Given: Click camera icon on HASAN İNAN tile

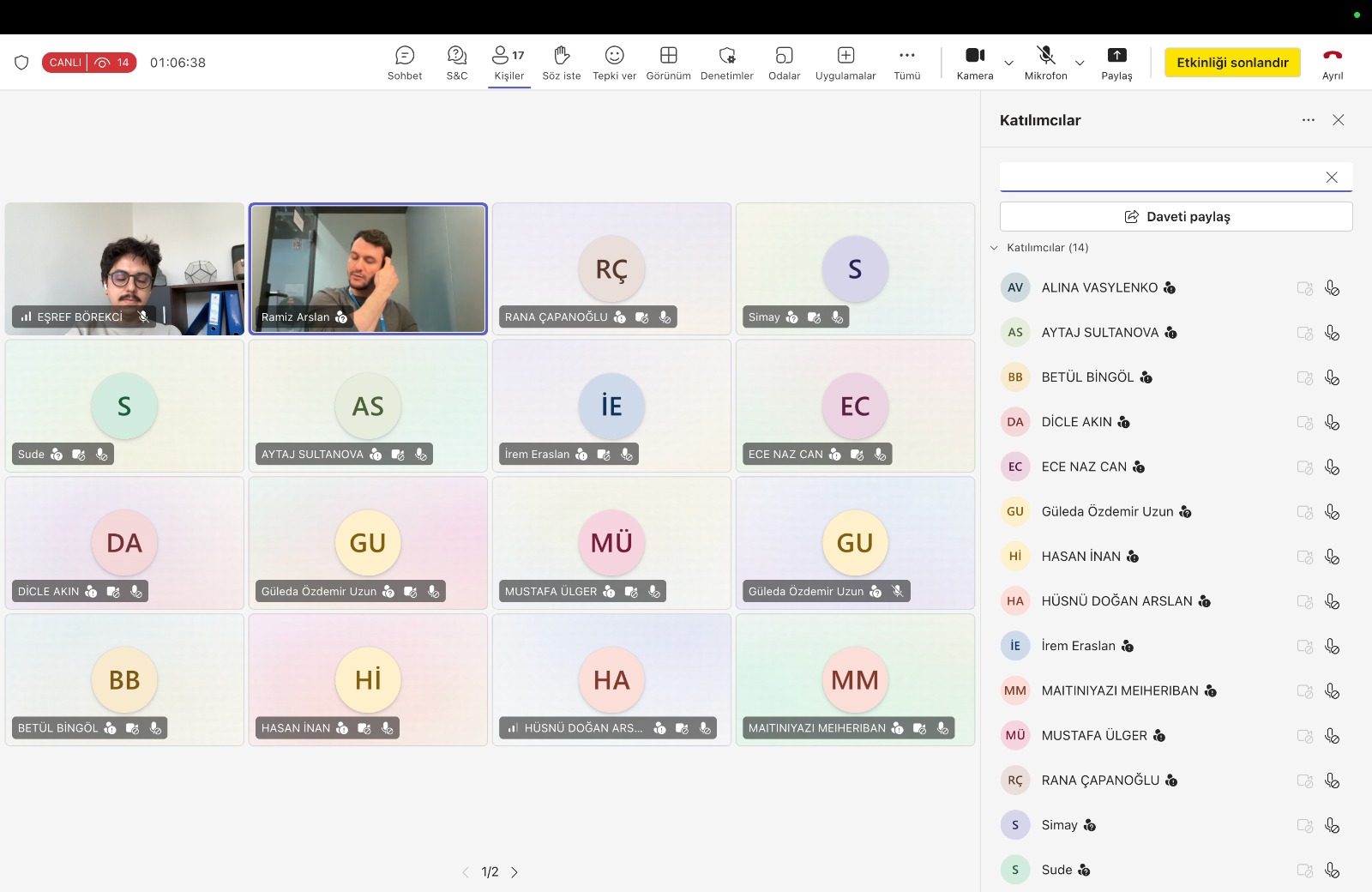Looking at the screenshot, I should [364, 728].
